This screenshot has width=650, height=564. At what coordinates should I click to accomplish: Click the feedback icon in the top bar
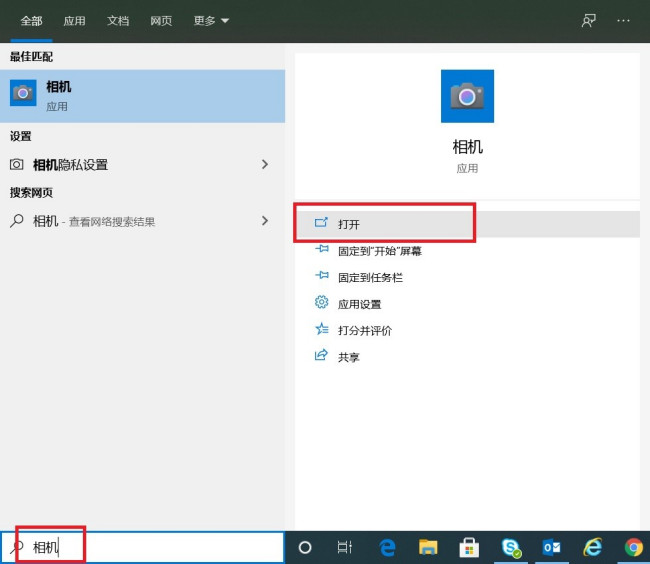pos(589,20)
